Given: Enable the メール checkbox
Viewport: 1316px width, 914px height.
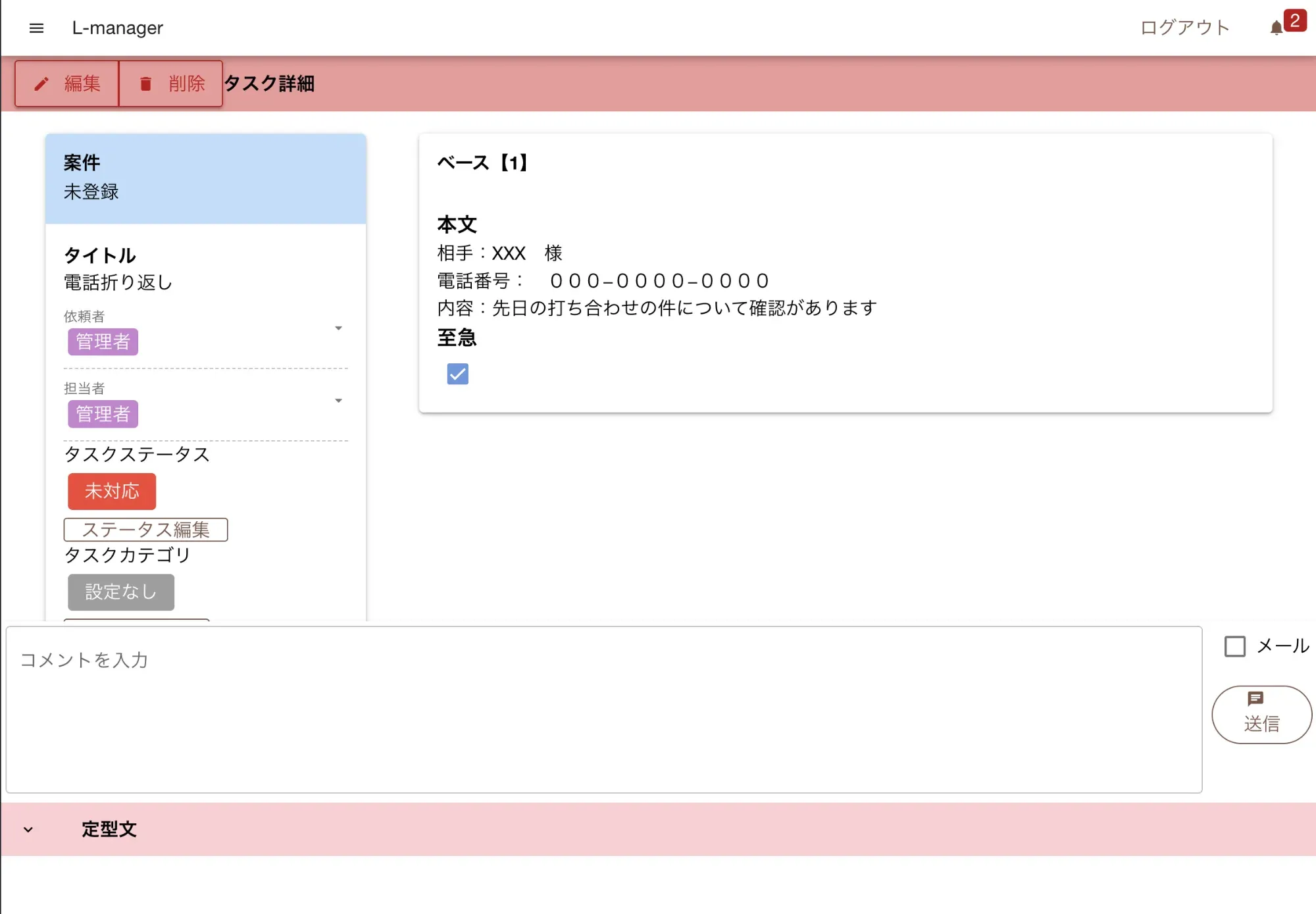Looking at the screenshot, I should (1235, 647).
